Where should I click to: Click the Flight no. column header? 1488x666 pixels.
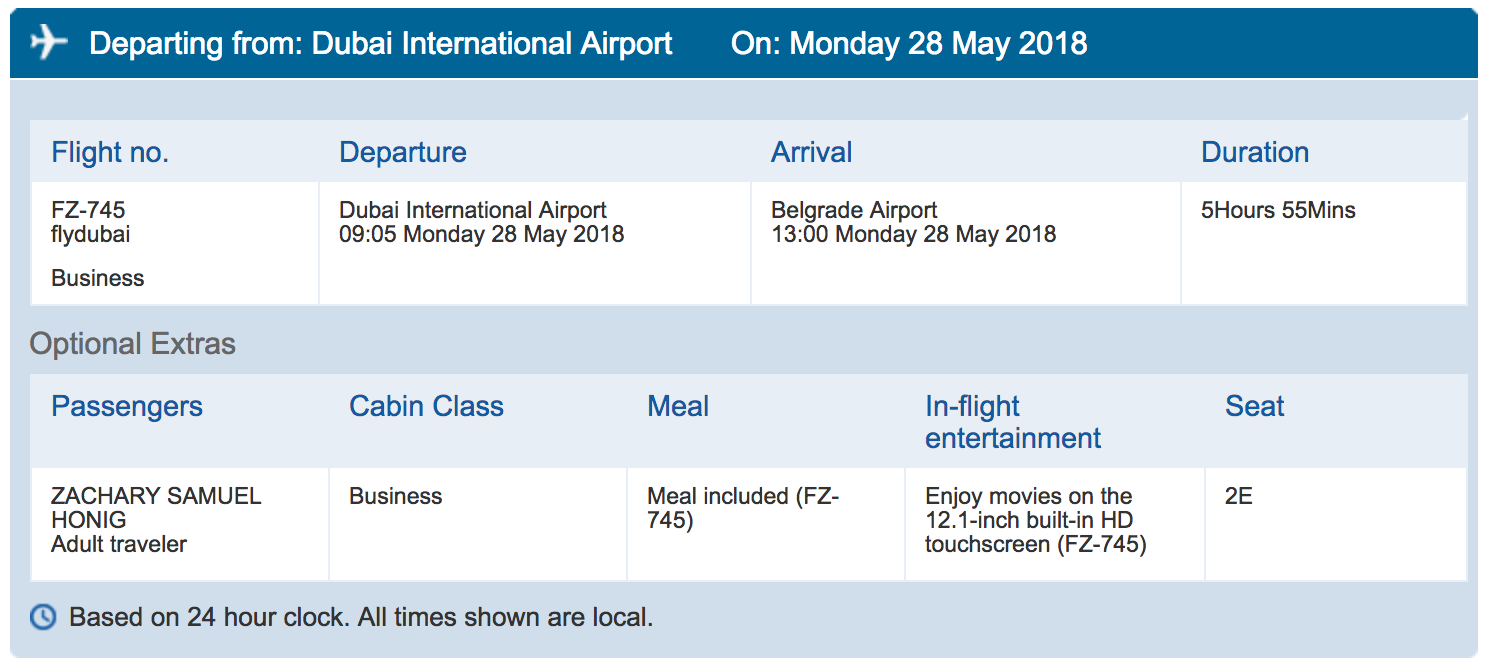[x=110, y=152]
